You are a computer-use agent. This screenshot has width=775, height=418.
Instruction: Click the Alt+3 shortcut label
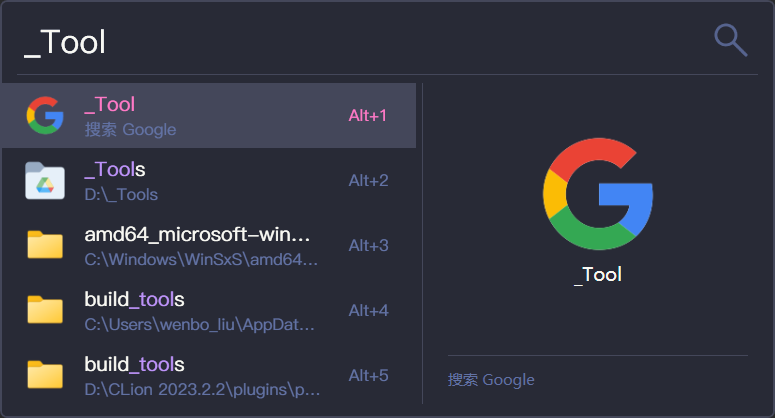[368, 246]
